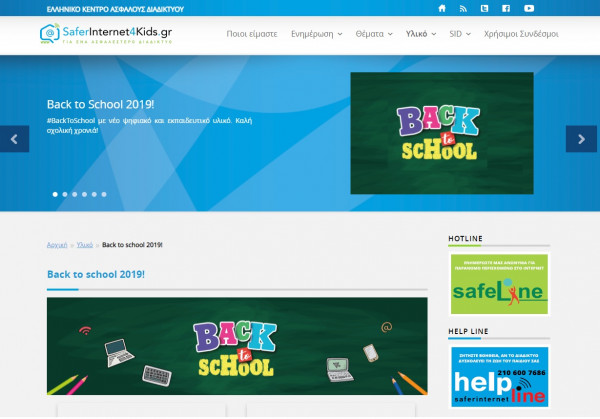Open the Χρήσιμοι Σύνδεσμοι menu item
Screen dimensions: 600x419
pyautogui.click(x=520, y=33)
